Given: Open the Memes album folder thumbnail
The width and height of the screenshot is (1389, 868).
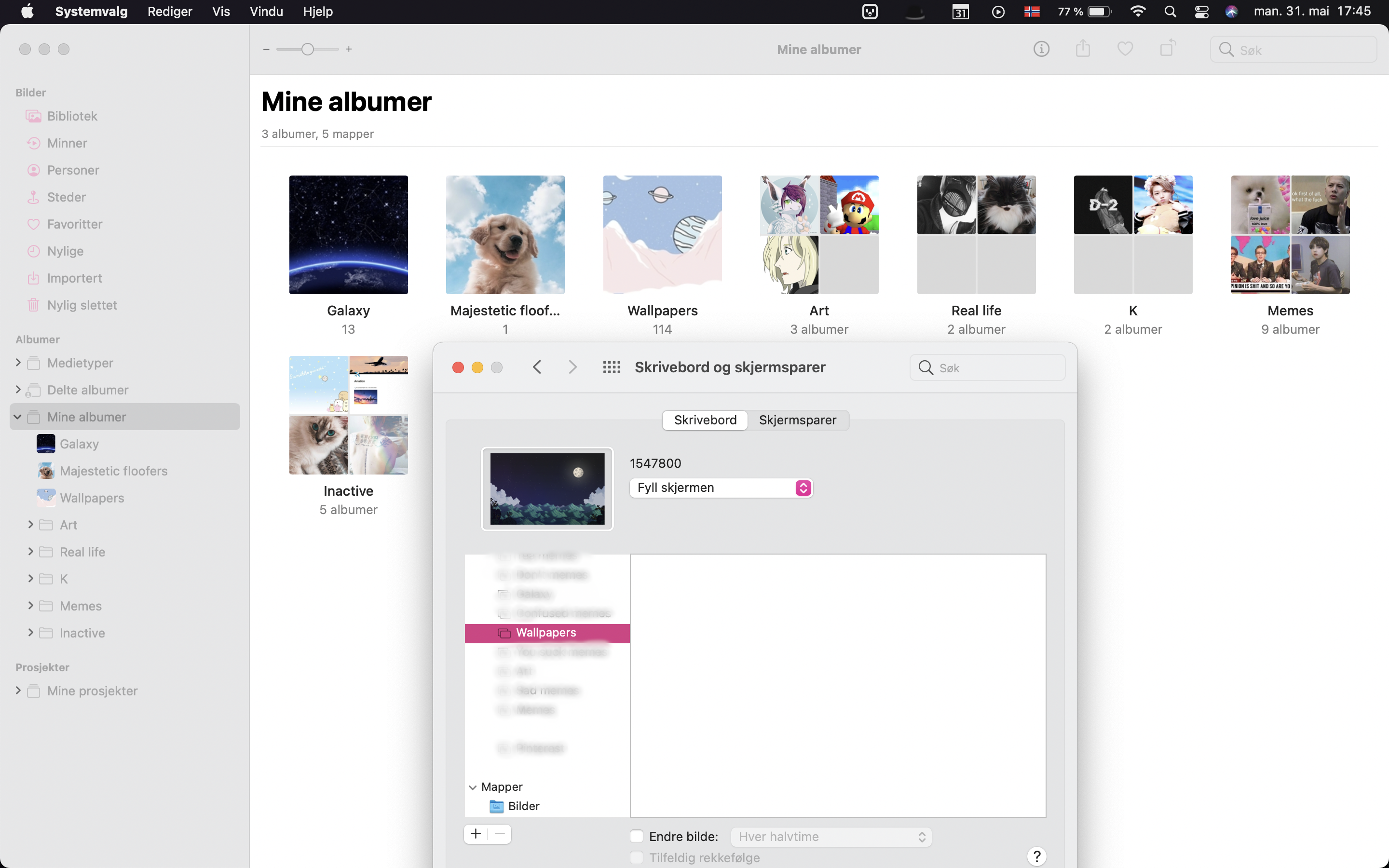Looking at the screenshot, I should click(x=1290, y=235).
